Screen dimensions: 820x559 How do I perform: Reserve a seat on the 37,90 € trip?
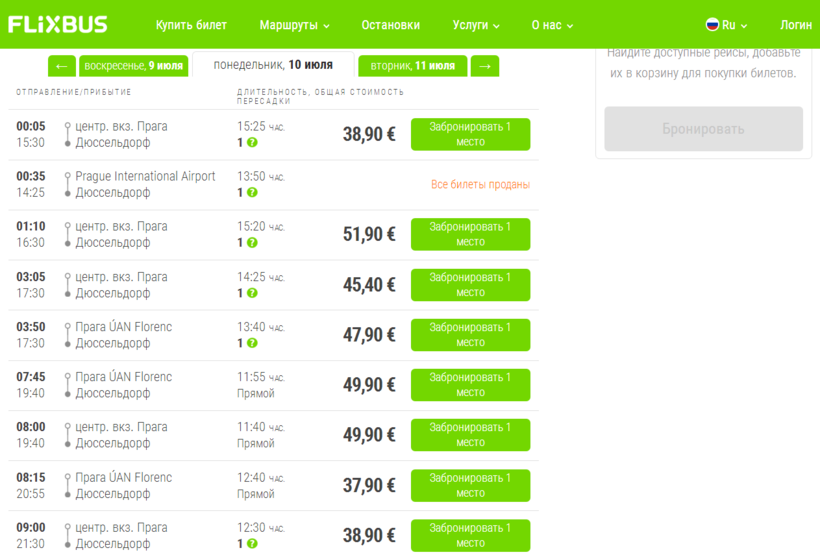click(x=470, y=485)
